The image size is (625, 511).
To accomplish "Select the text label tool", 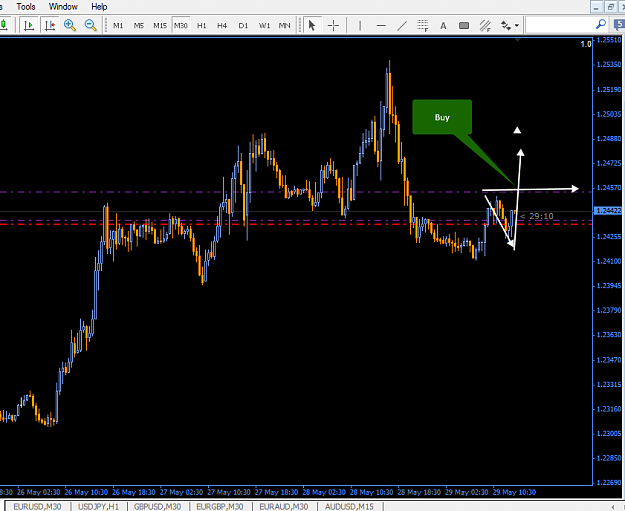I will pos(464,26).
